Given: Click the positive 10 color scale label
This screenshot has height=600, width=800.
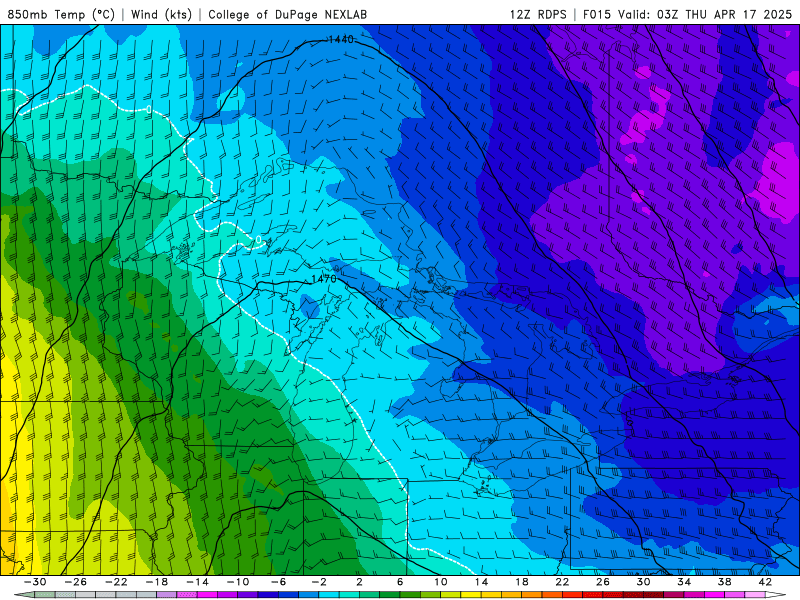Looking at the screenshot, I should point(441,582).
